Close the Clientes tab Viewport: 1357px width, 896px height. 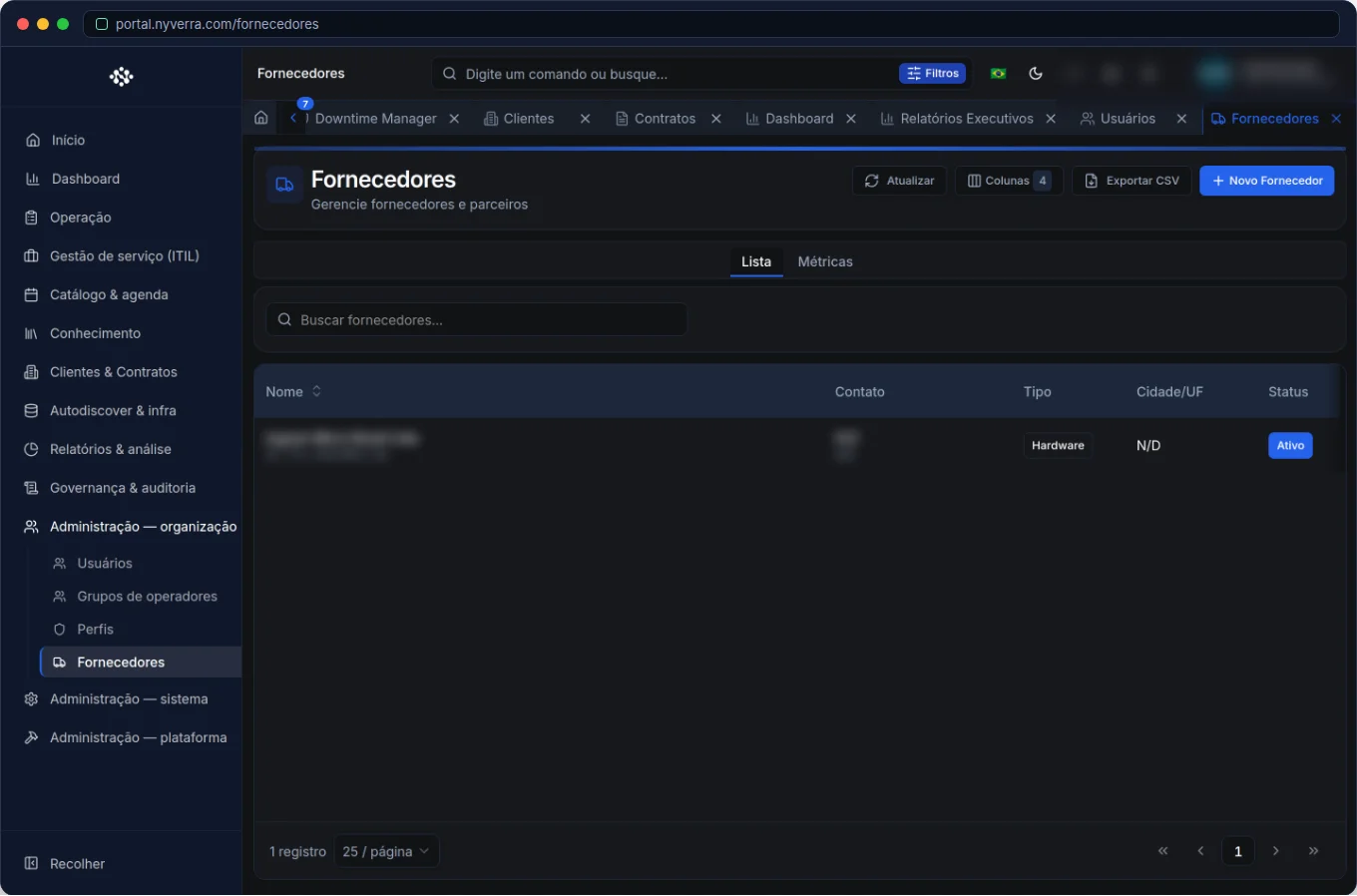tap(585, 119)
